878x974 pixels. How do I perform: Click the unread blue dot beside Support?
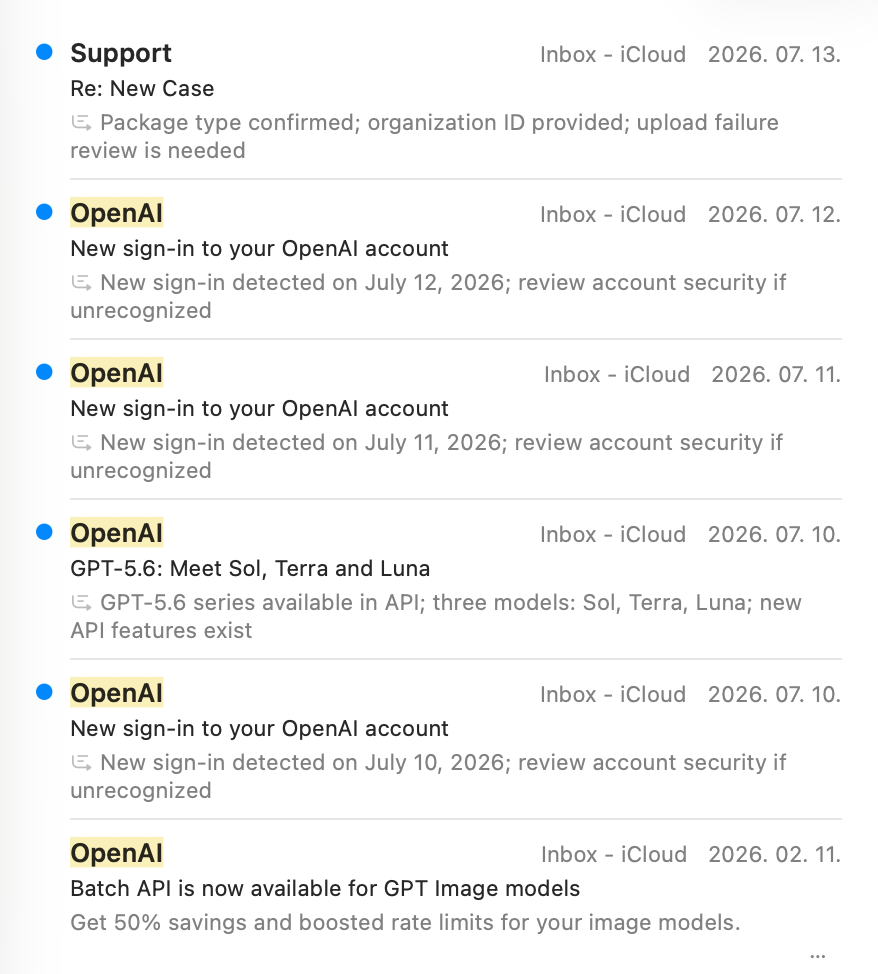click(x=44, y=52)
